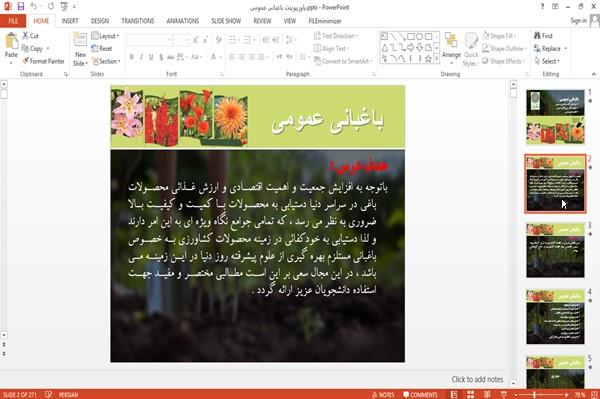Screen dimensions: 600x399
Task: Select the rectangle shape in Drawing gallery
Action: click(x=411, y=37)
